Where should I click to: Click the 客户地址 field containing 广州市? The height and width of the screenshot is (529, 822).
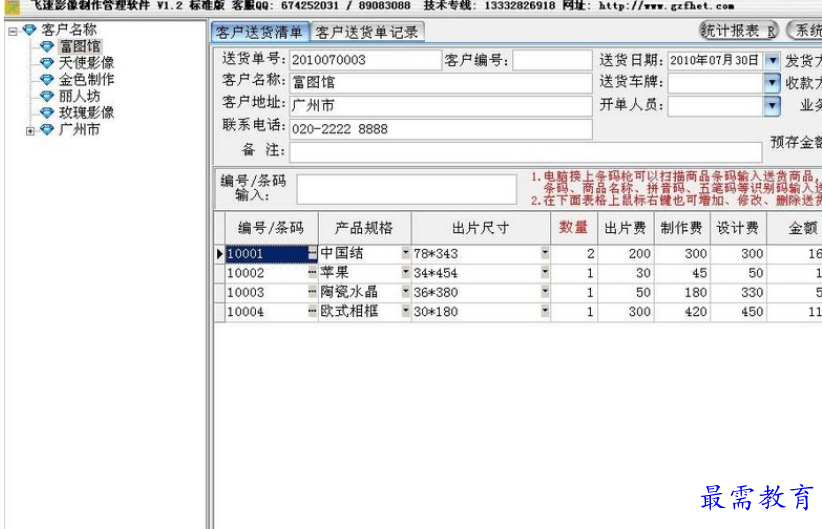pyautogui.click(x=441, y=106)
